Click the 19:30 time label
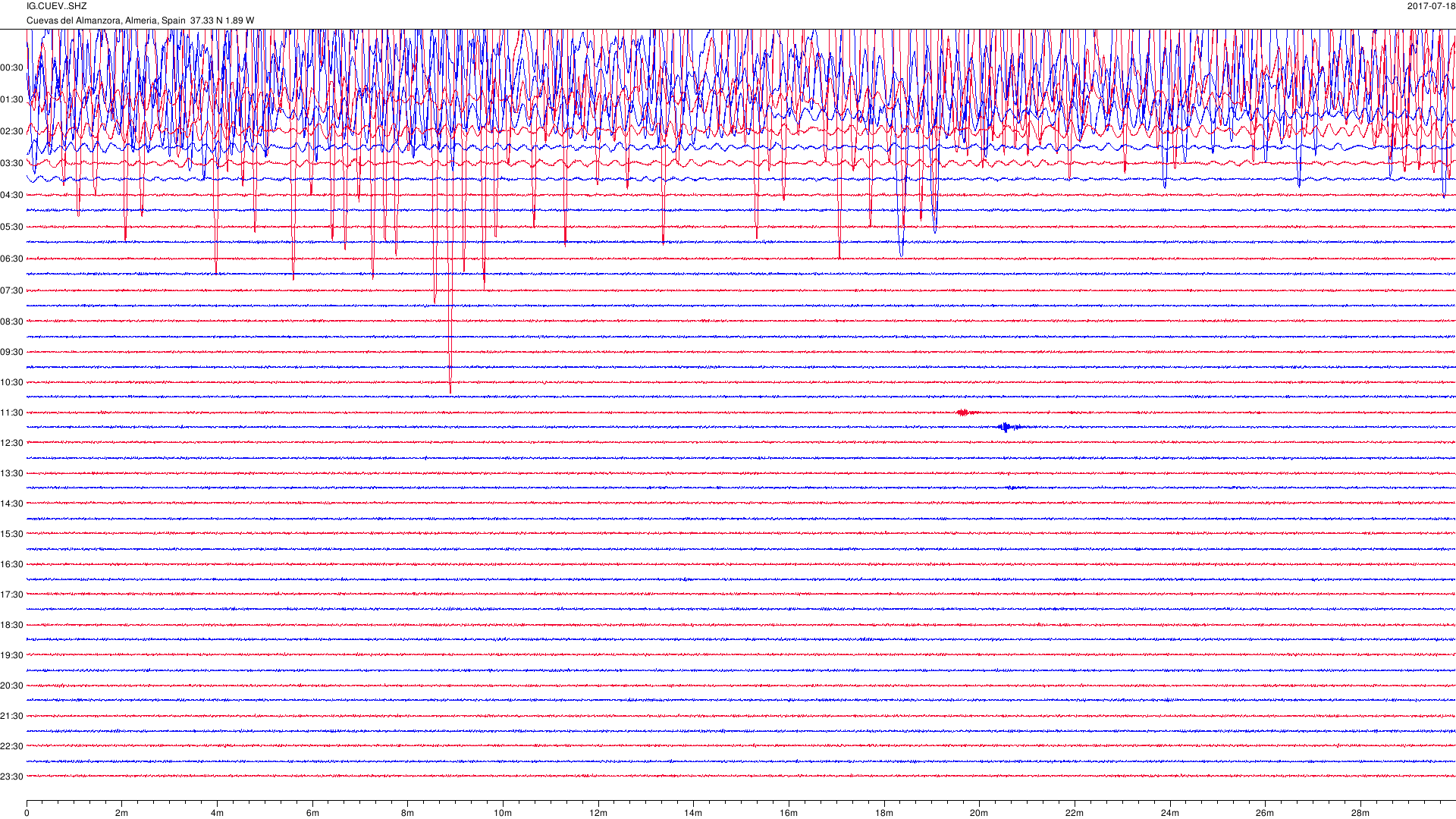Screen dimensions: 1456x819 click(x=11, y=656)
